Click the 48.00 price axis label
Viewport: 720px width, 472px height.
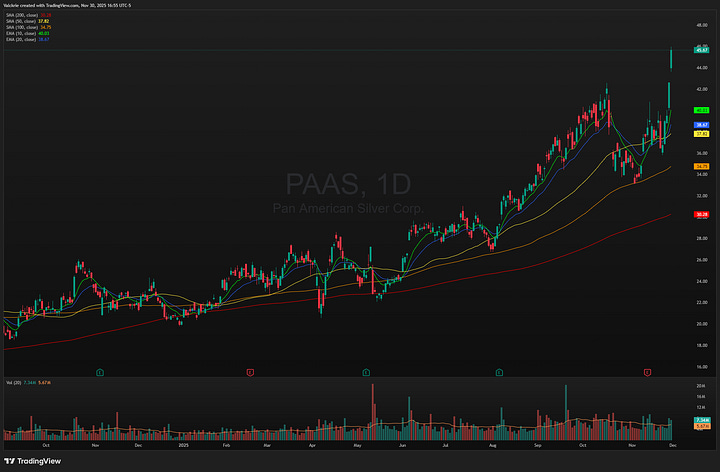click(x=702, y=25)
